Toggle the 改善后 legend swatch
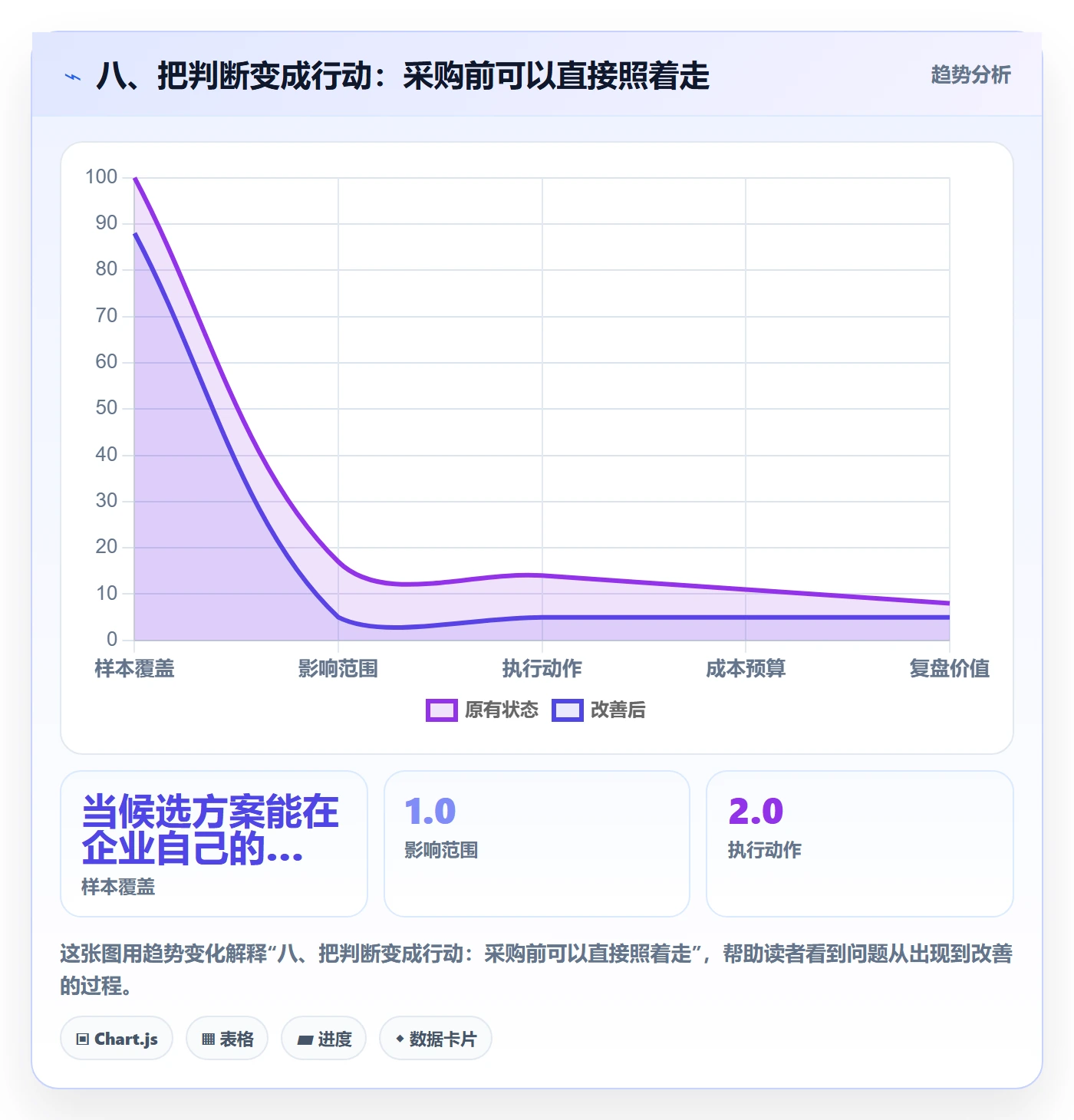Screen dimensions: 1074x1120 (567, 710)
